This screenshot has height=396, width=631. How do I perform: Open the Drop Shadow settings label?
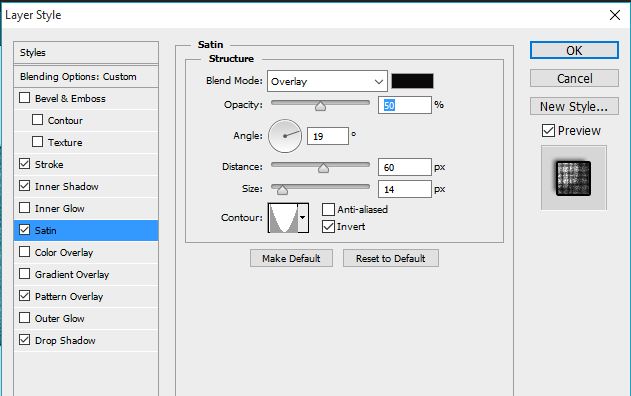coord(65,340)
